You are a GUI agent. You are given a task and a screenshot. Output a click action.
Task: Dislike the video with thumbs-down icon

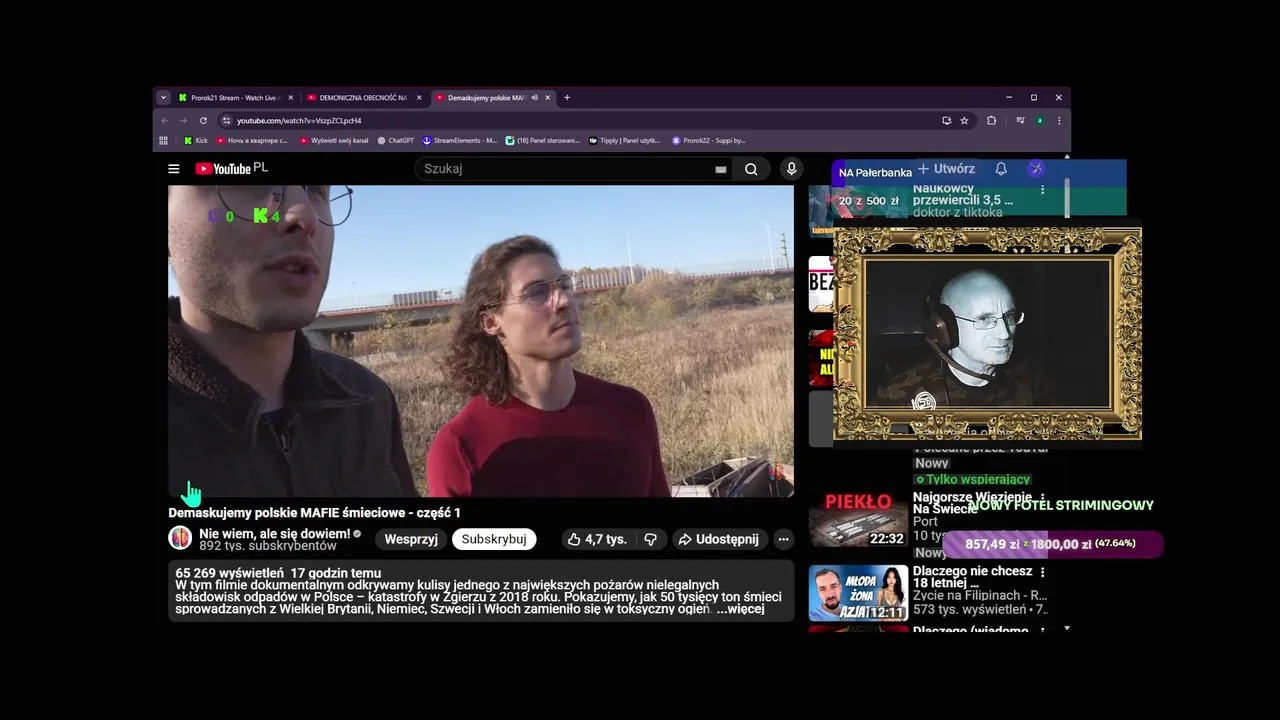[650, 539]
